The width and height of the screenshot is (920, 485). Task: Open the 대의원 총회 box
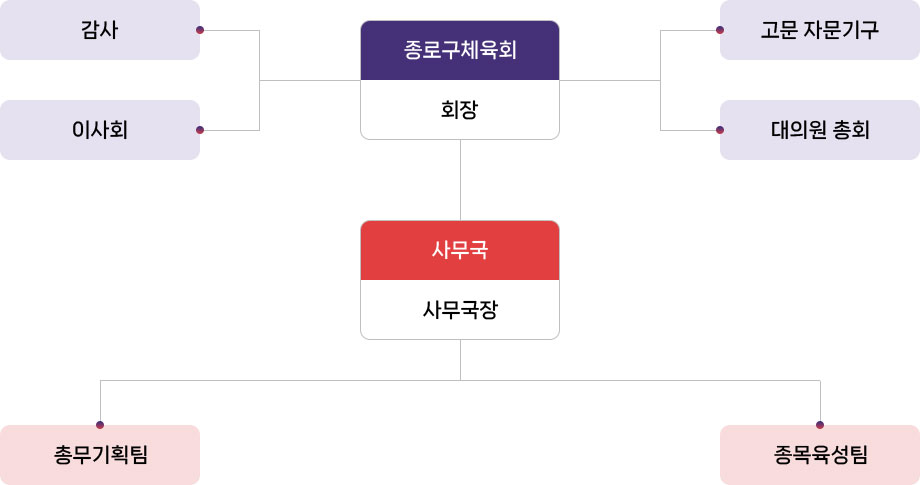click(x=820, y=130)
